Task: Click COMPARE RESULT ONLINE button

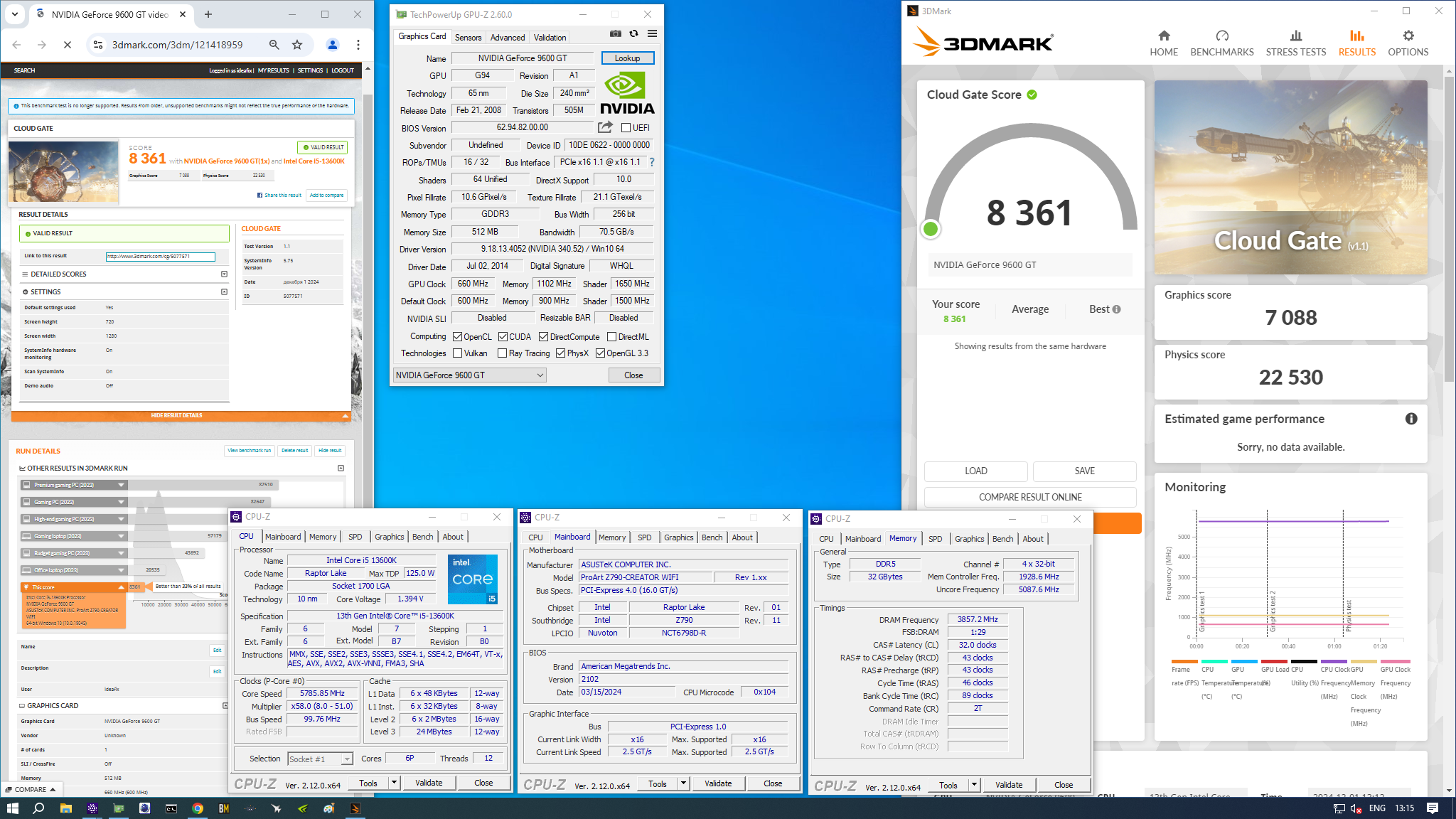Action: pyautogui.click(x=1030, y=497)
